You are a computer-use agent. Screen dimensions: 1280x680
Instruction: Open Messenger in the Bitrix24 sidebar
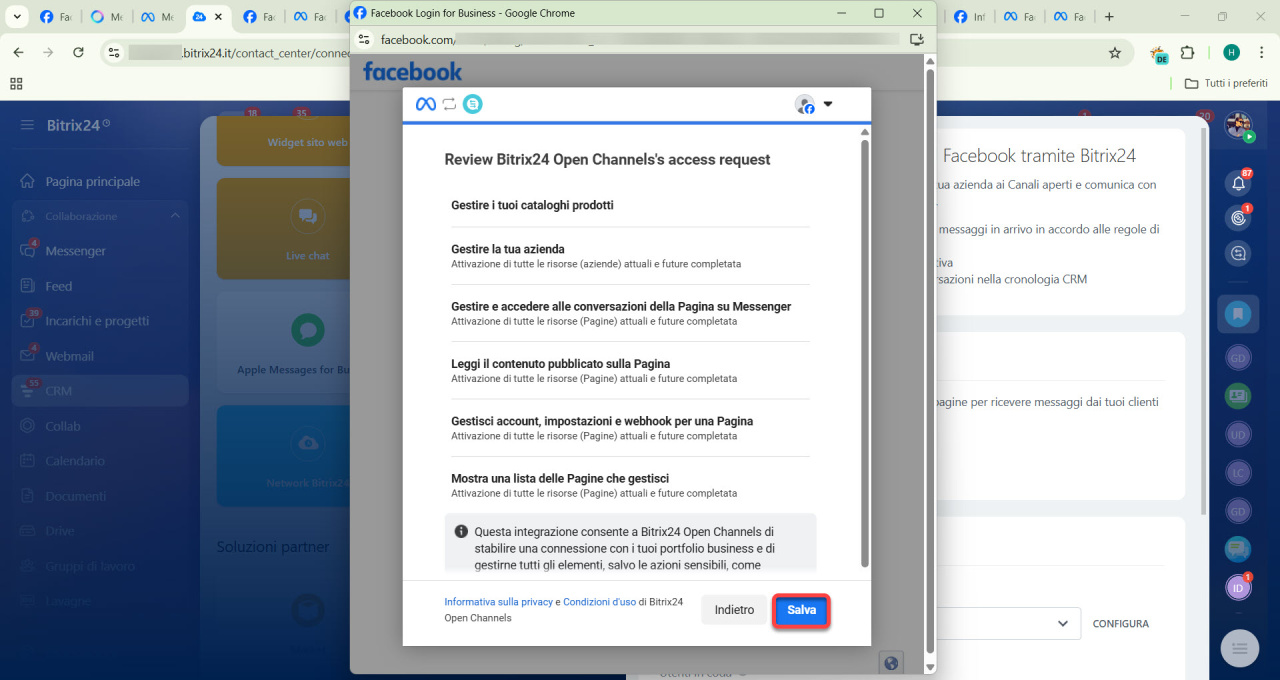75,251
